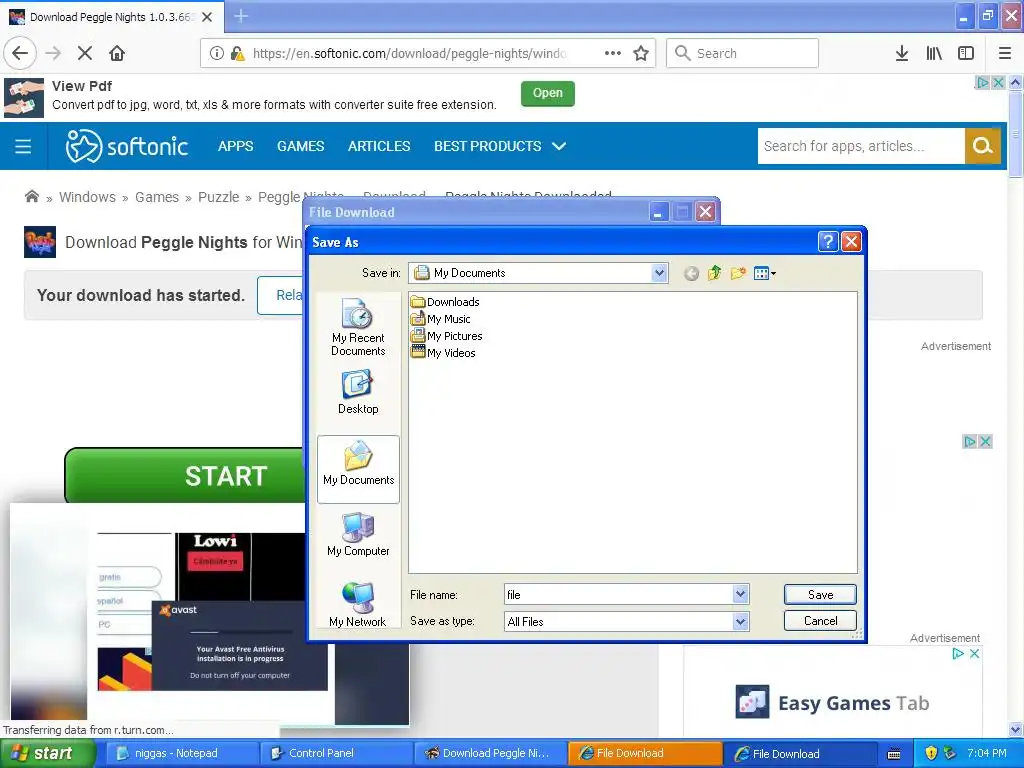Screen dimensions: 1024x768
Task: Click Puzzle breadcrumb link
Action: click(x=219, y=197)
